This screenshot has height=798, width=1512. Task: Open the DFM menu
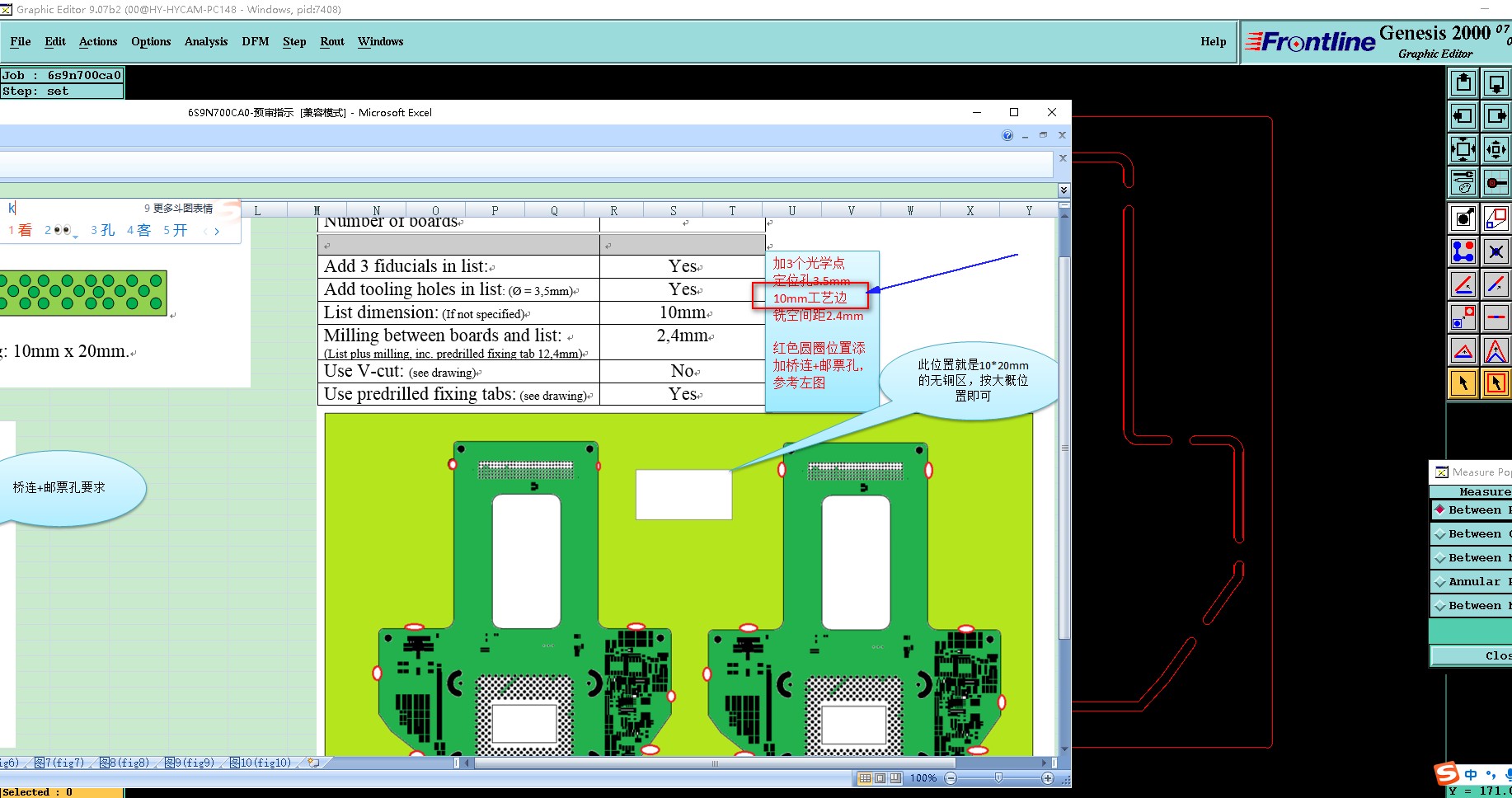256,41
